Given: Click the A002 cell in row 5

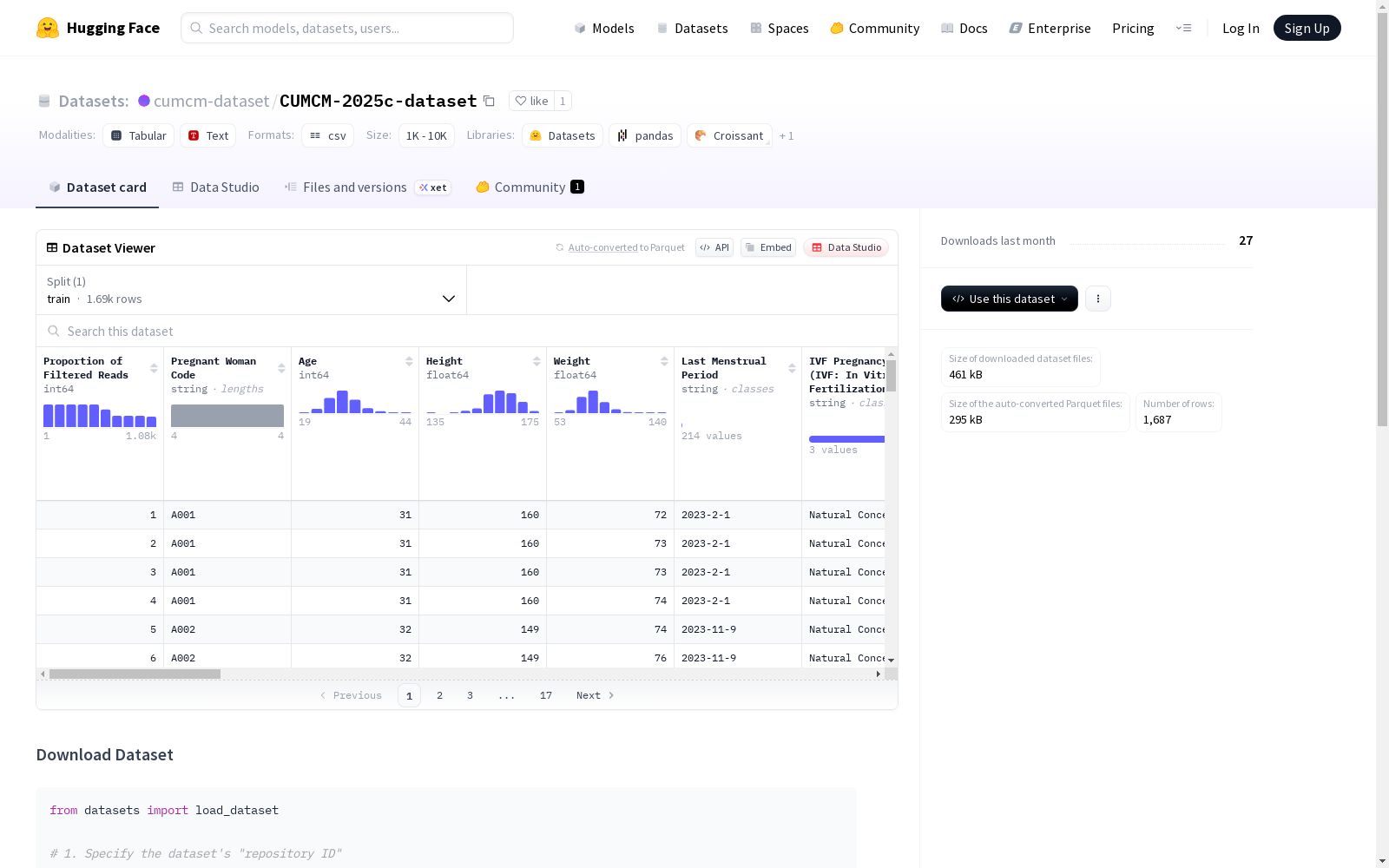Looking at the screenshot, I should point(227,629).
